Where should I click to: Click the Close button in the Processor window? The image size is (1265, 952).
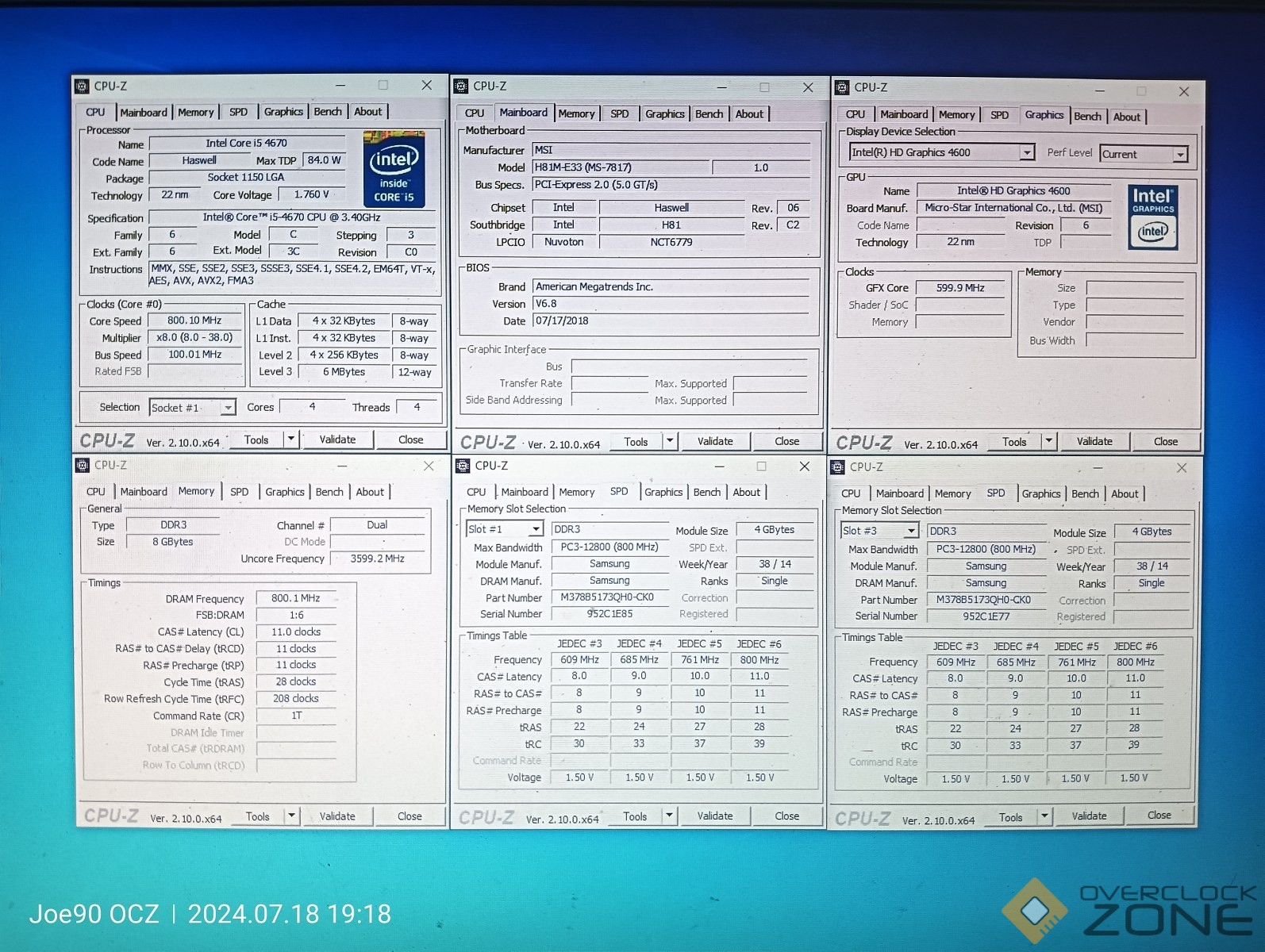point(411,440)
